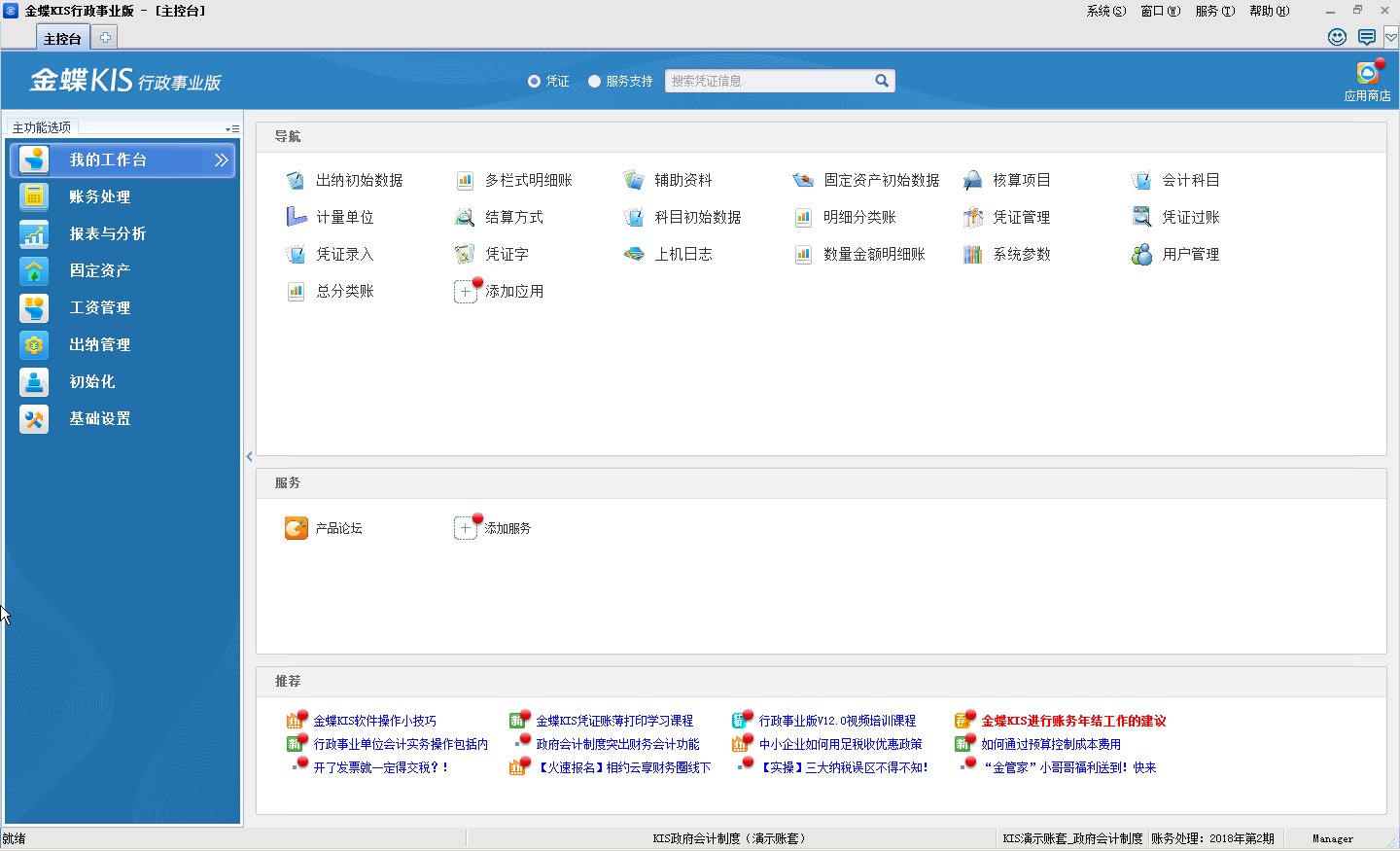1400x851 pixels.
Task: Open link 行政事业版V12.0视频培训课程
Action: point(837,721)
